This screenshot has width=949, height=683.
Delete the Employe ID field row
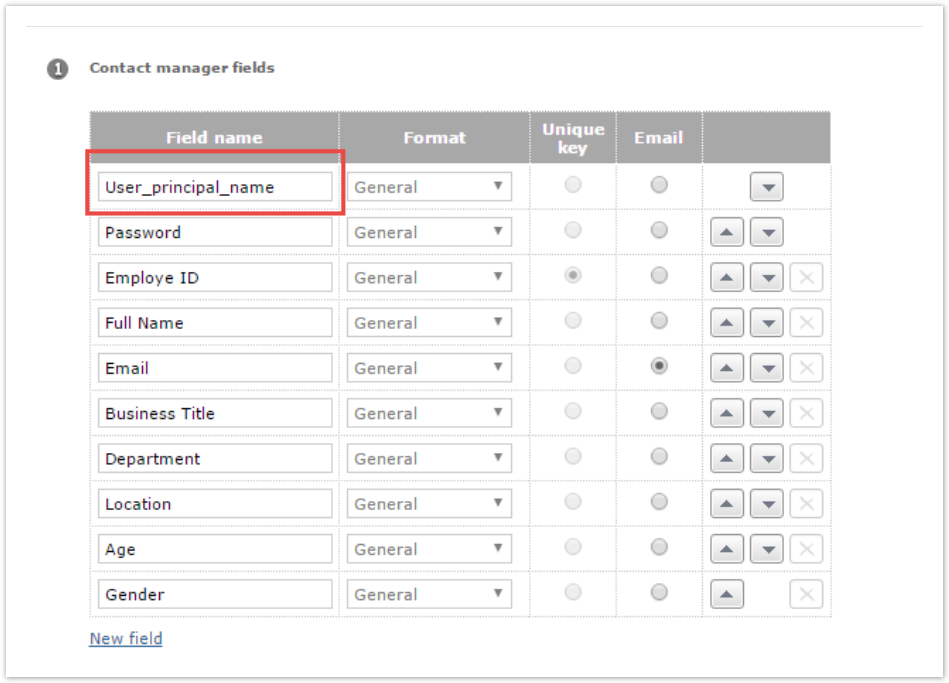click(806, 278)
